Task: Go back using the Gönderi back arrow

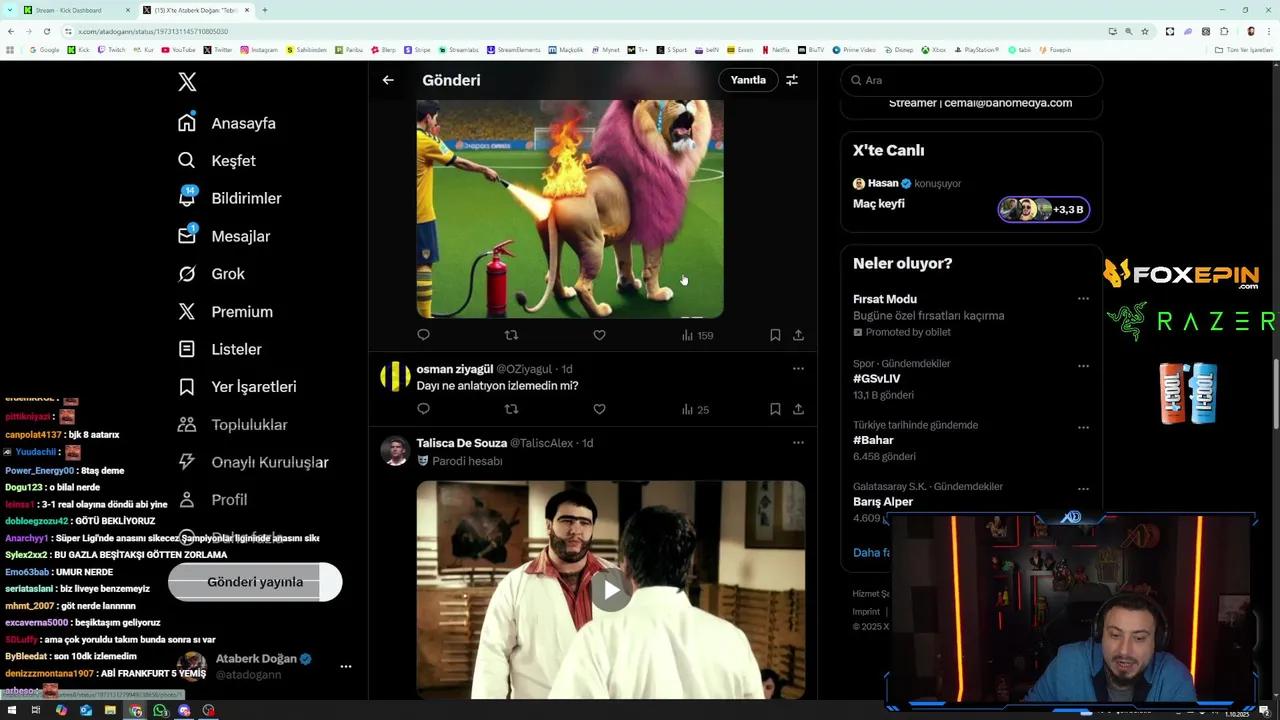Action: [x=388, y=80]
